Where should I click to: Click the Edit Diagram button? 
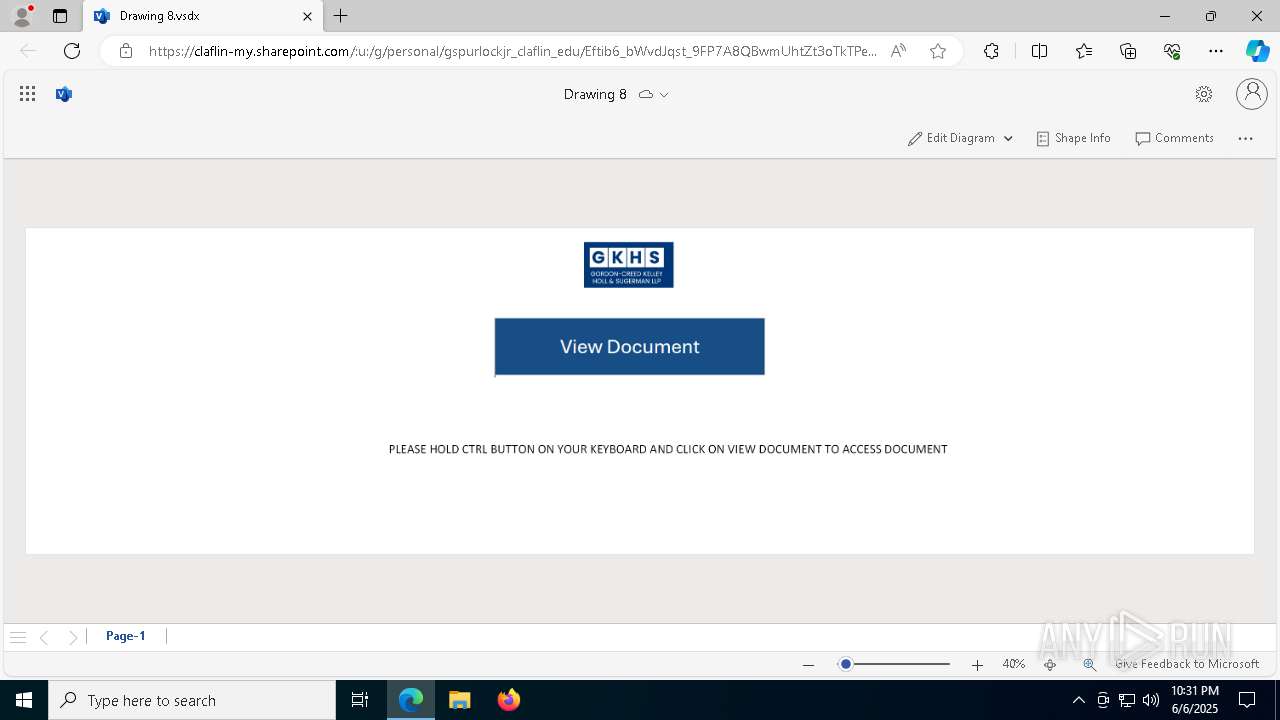pos(951,138)
